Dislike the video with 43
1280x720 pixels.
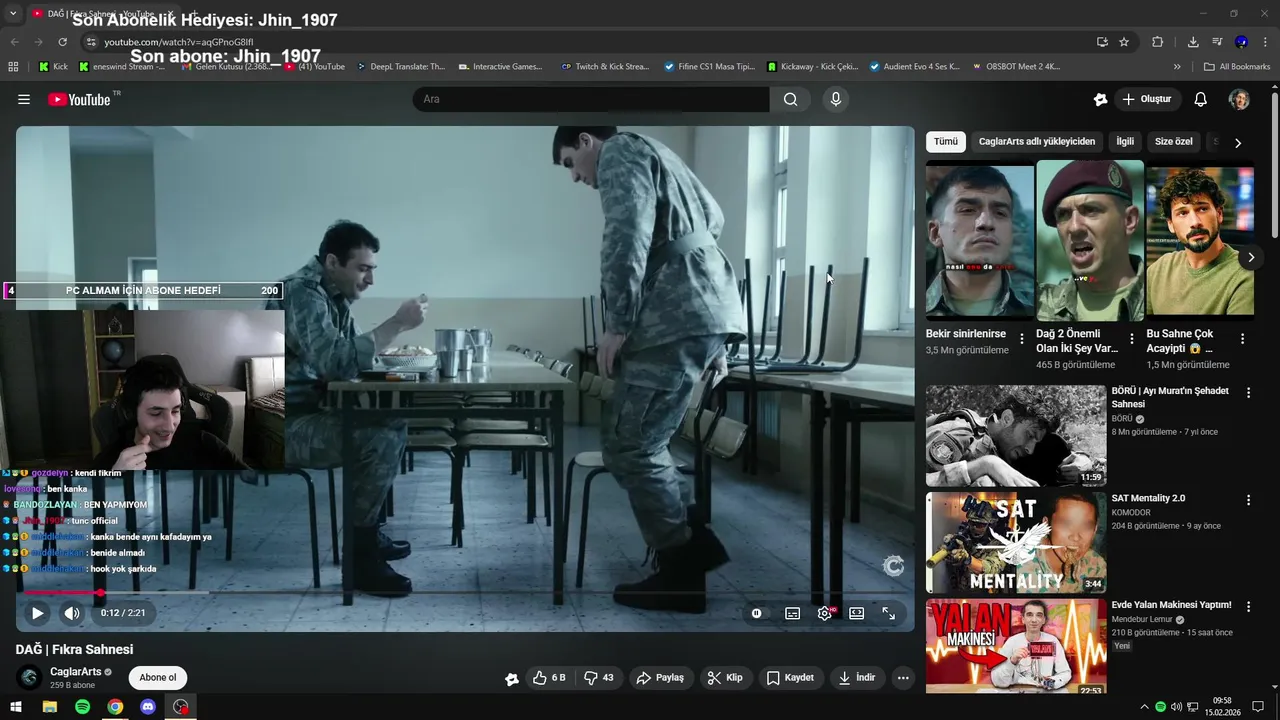coord(599,678)
